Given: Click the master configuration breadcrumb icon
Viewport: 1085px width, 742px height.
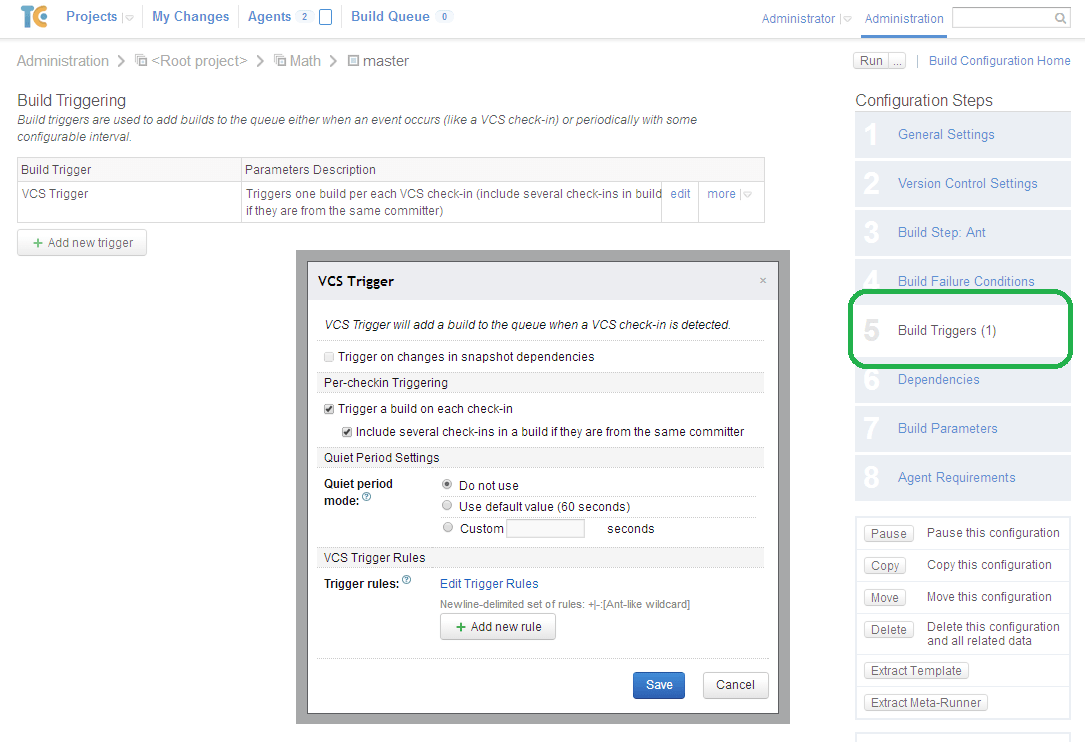Looking at the screenshot, I should click(x=353, y=60).
